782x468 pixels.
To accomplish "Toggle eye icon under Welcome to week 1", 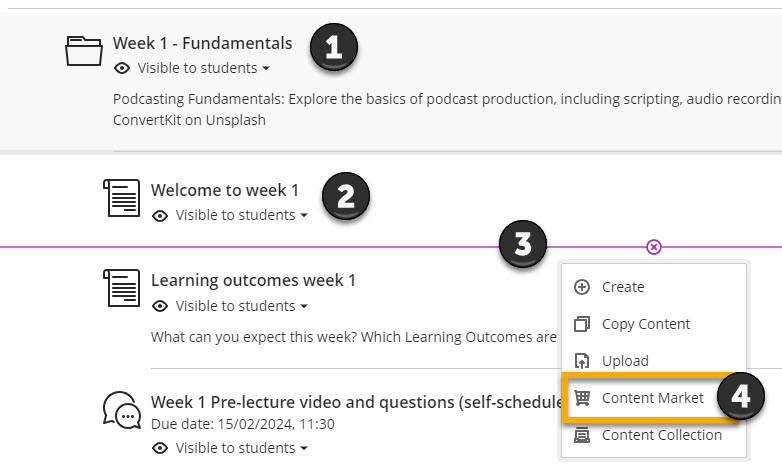I will [160, 216].
